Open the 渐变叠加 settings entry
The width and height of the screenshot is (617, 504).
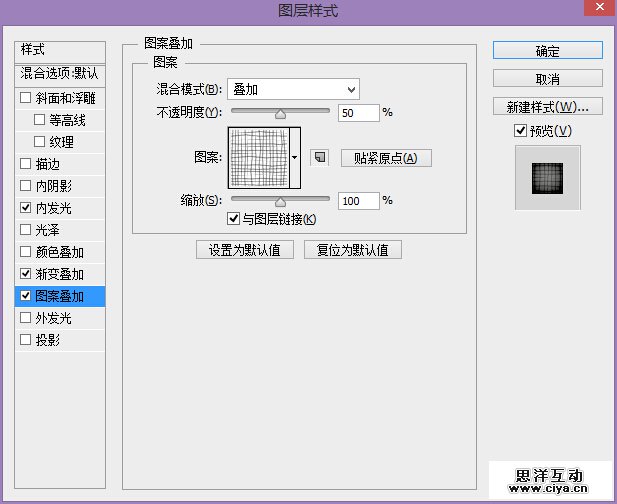tap(60, 274)
